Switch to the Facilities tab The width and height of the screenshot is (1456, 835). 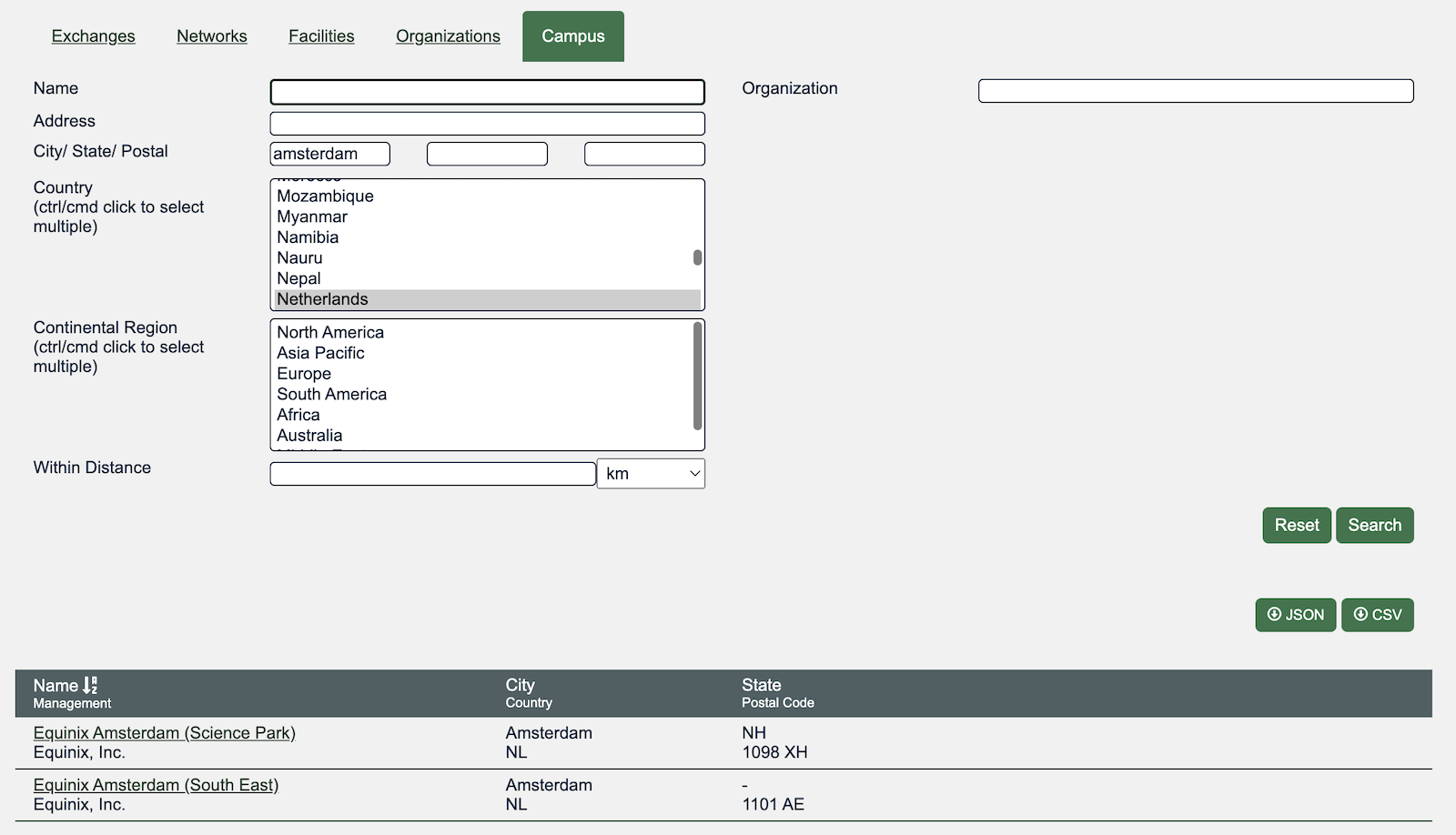click(x=321, y=36)
